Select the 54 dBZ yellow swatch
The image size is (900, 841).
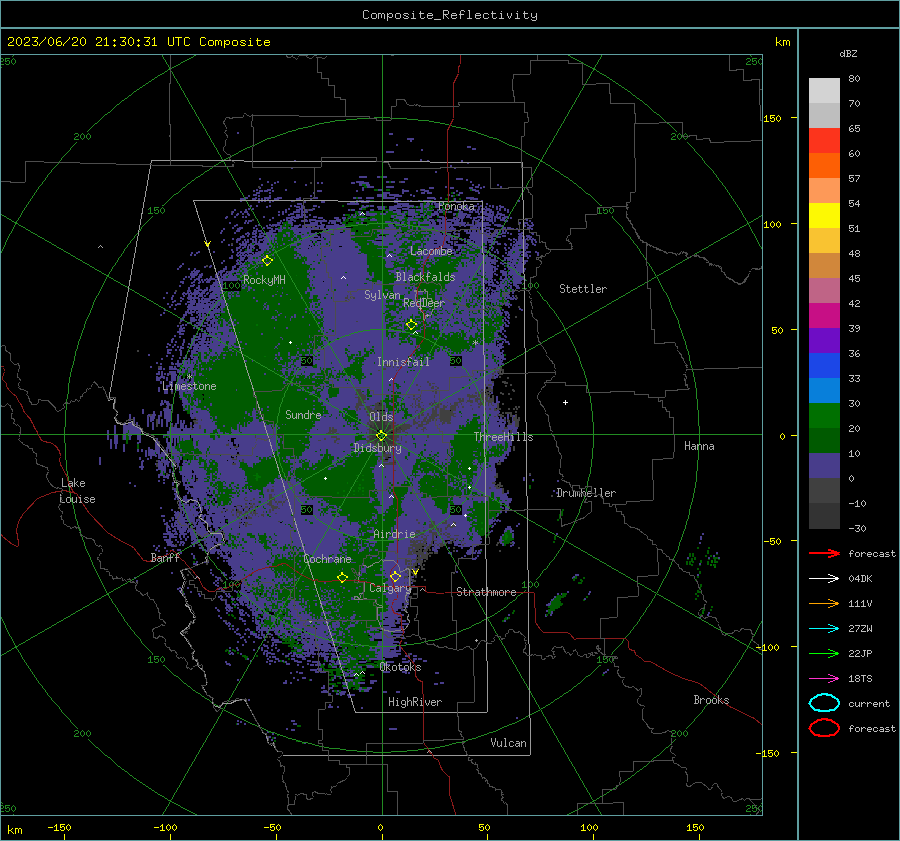click(824, 215)
